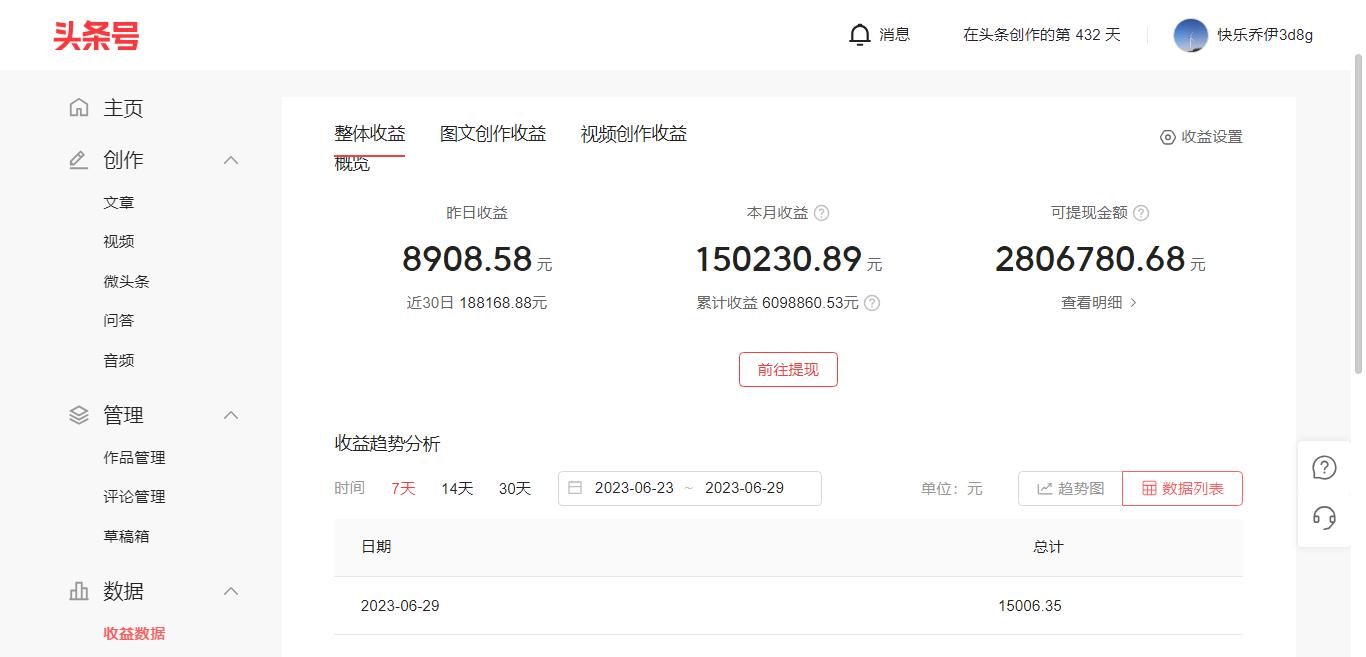
Task: Switch to the 图文创作收益 tab
Action: (x=492, y=133)
